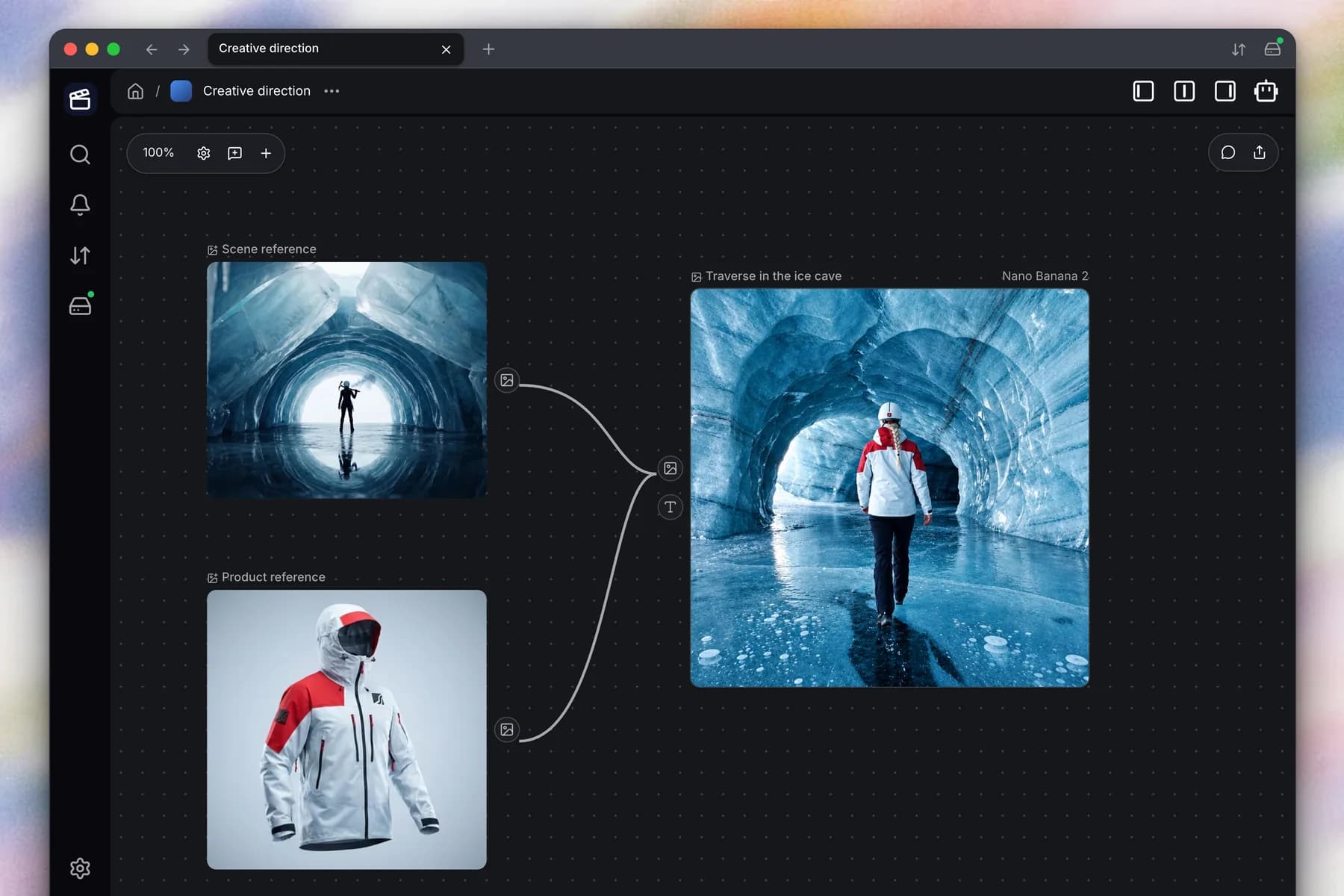
Task: Click title bar sync arrows icon
Action: pos(1239,49)
